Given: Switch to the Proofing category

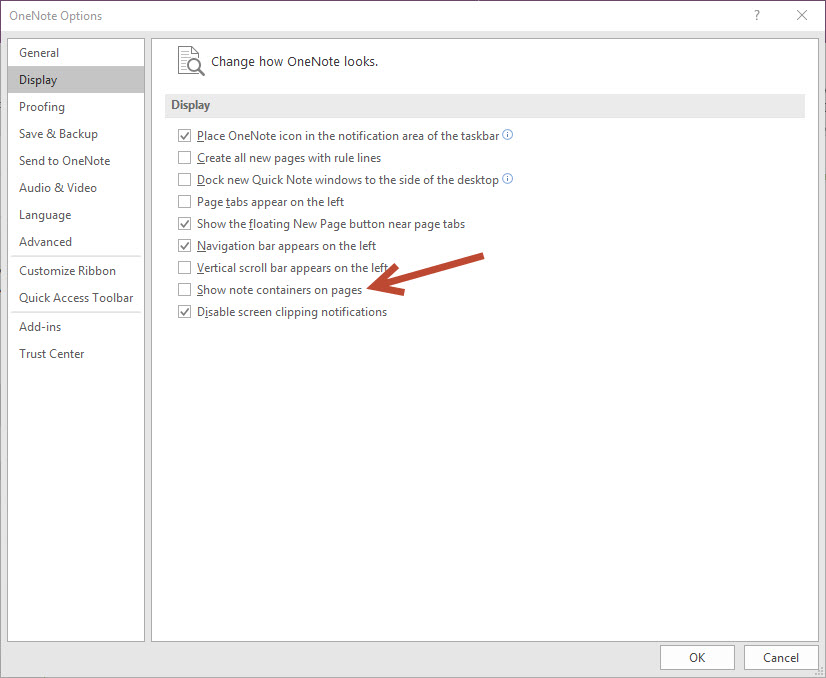Looking at the screenshot, I should click(x=42, y=107).
